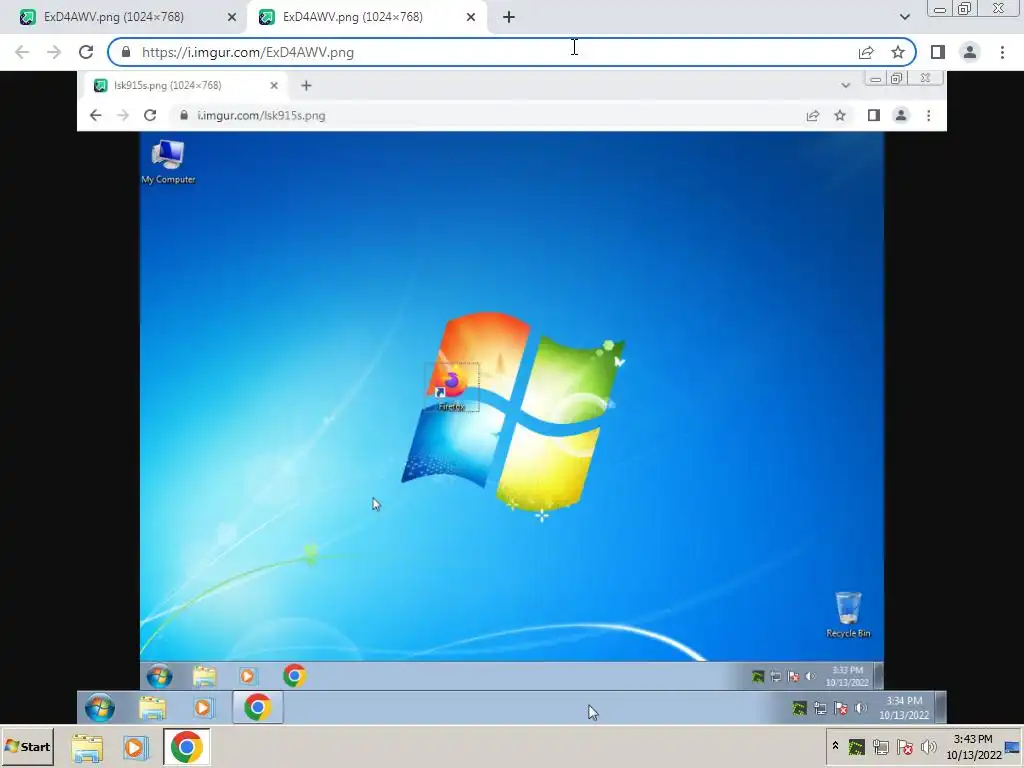Image resolution: width=1024 pixels, height=768 pixels.
Task: Click Chrome button in middle pictured taskbar
Action: pyautogui.click(x=258, y=708)
